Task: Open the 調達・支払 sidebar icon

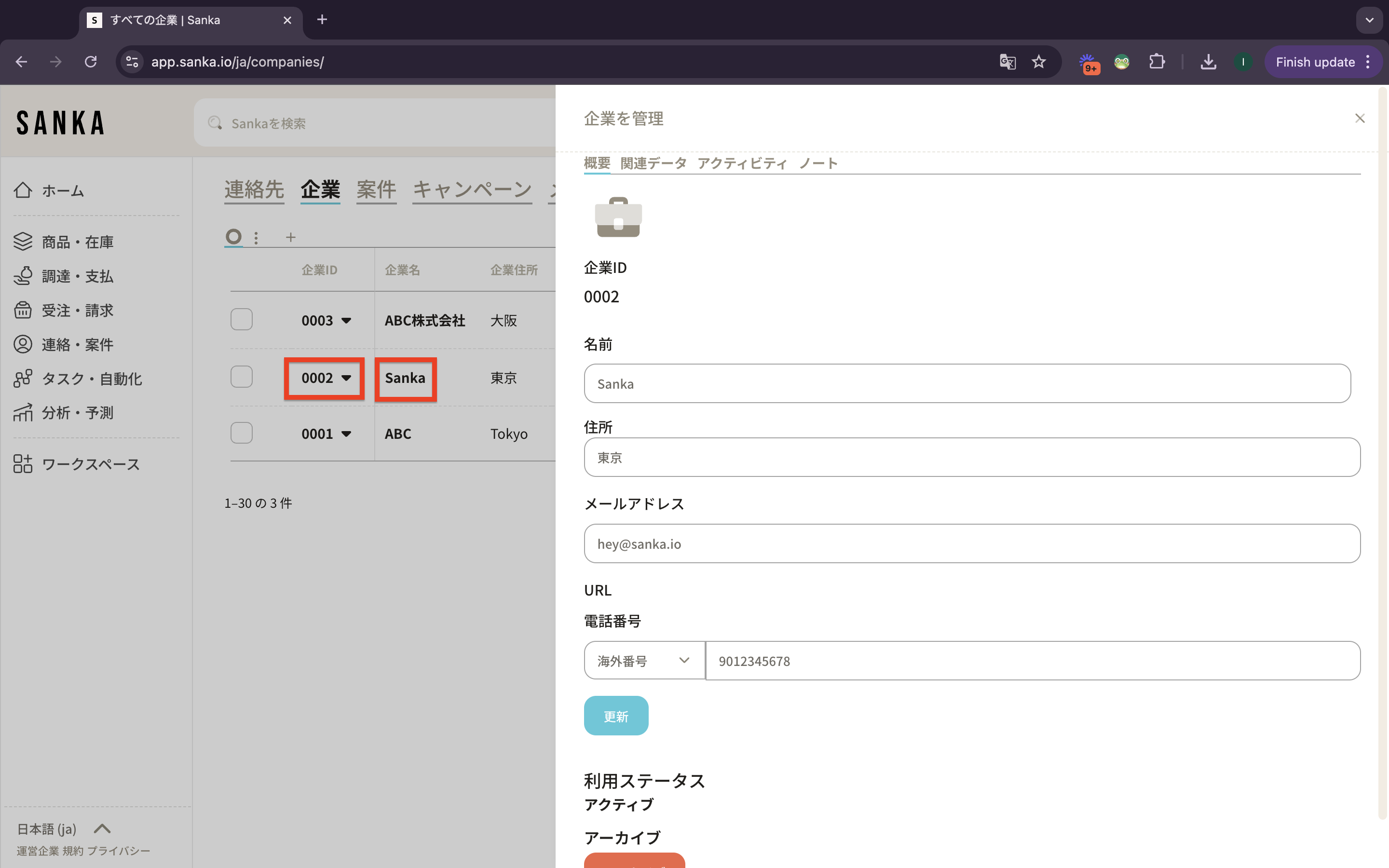Action: point(23,276)
